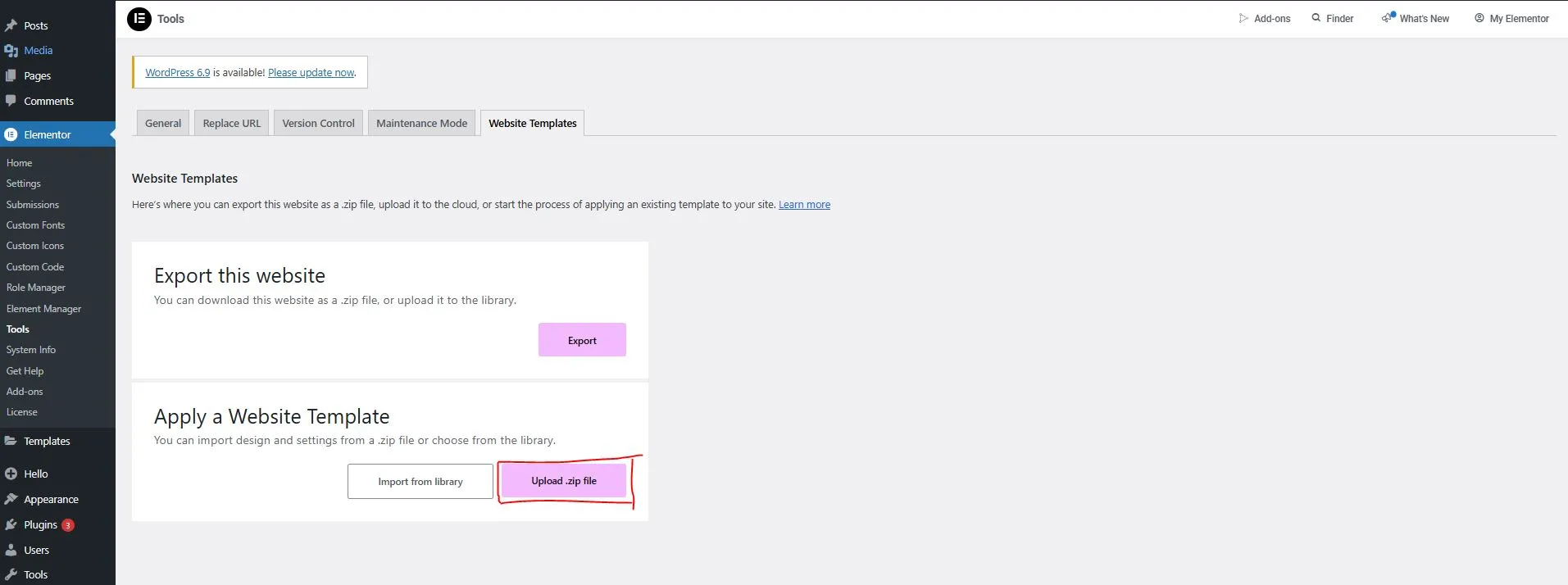
Task: Click the Add-ons icon in top bar
Action: pos(1243,18)
